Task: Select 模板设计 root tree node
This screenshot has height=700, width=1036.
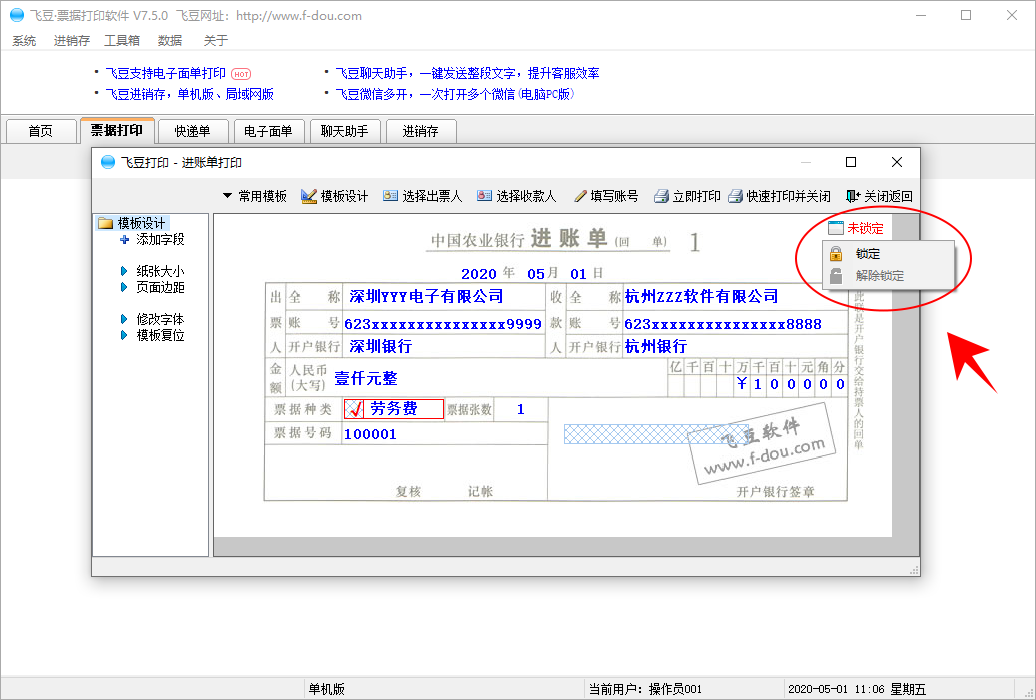Action: [x=141, y=223]
